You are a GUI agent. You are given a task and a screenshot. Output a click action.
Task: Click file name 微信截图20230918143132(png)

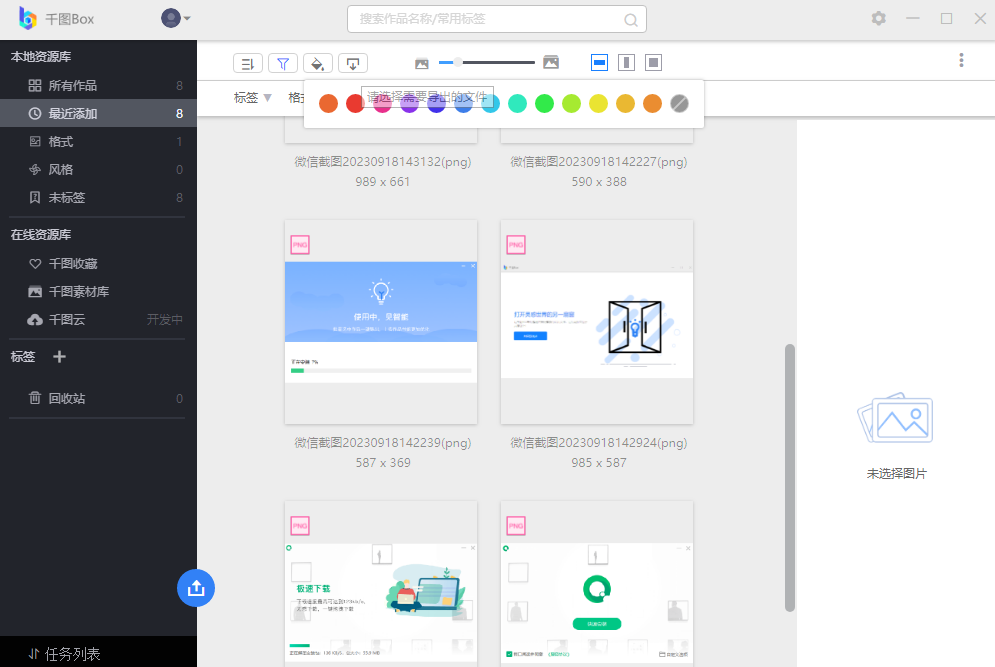(383, 162)
